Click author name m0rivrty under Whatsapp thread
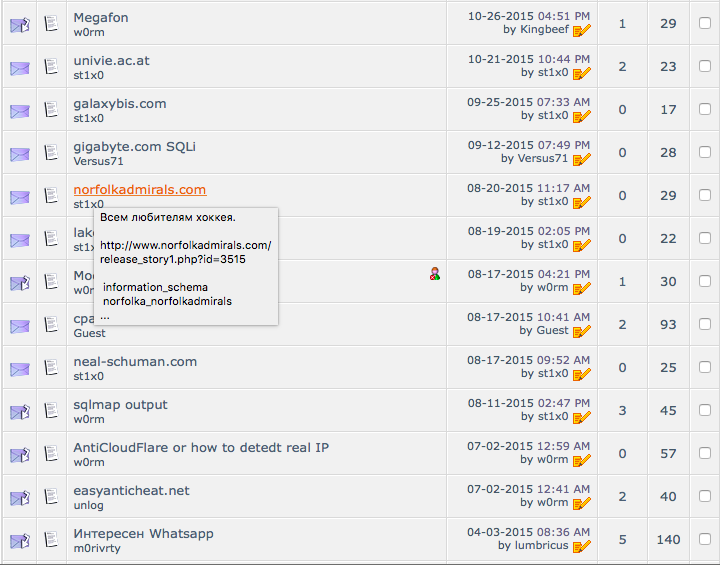 [97, 548]
